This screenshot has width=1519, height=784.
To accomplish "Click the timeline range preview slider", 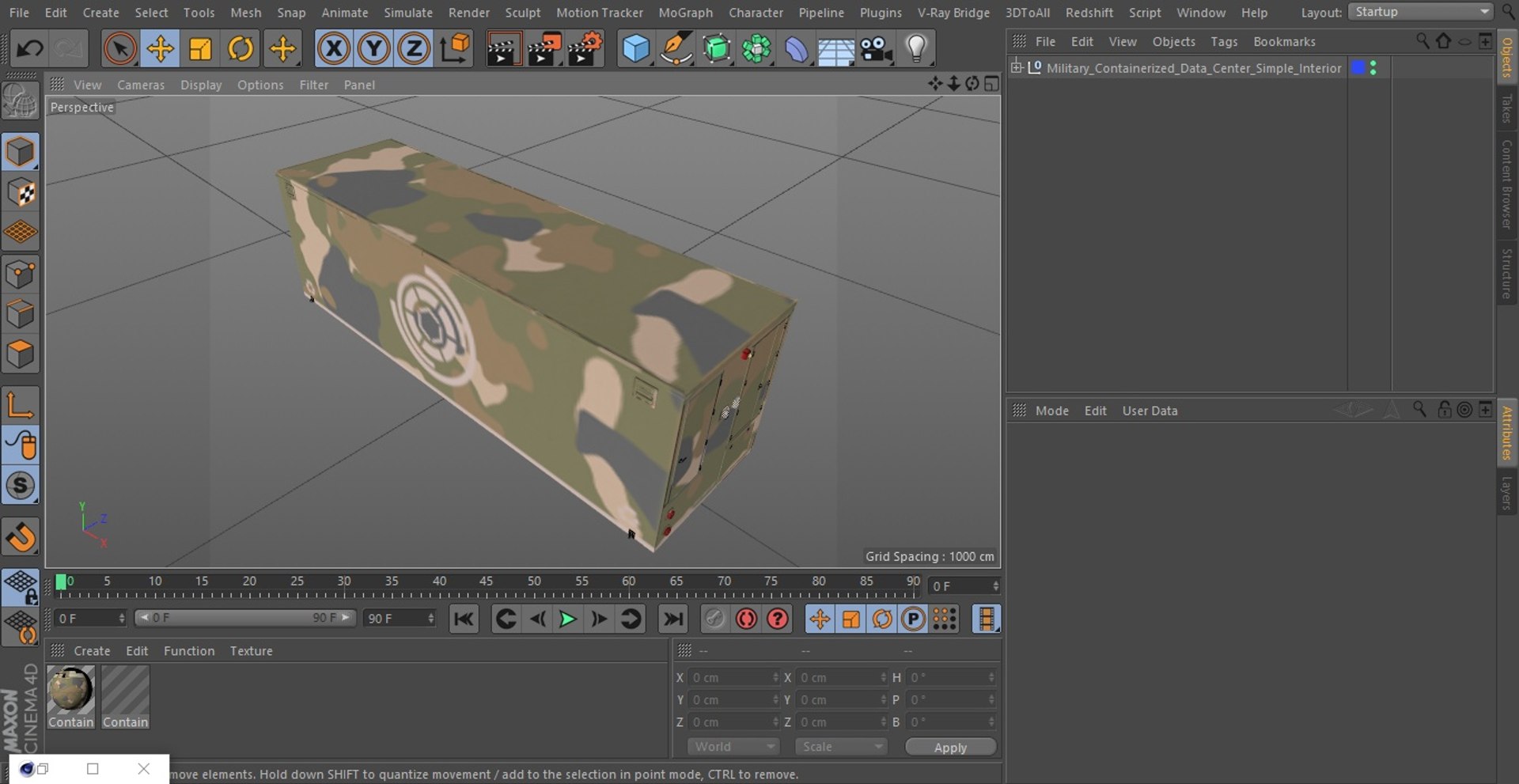I will click(245, 618).
